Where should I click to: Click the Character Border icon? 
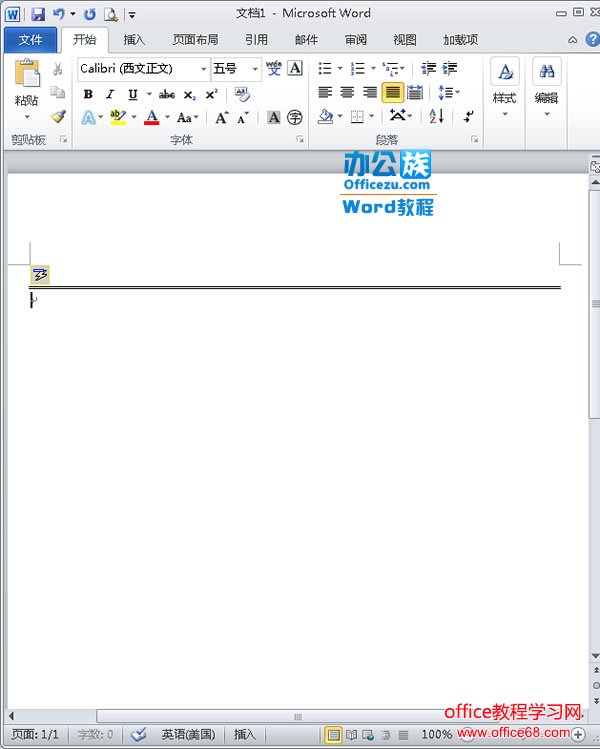point(295,68)
